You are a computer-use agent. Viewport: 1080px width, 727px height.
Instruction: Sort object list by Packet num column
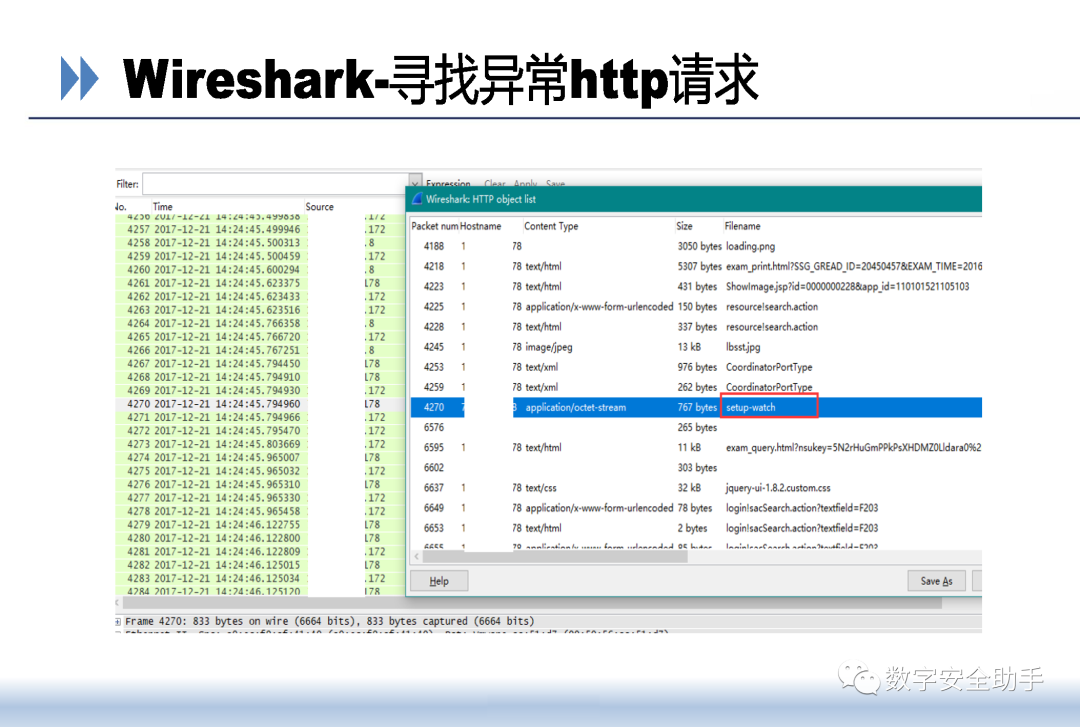pos(434,226)
